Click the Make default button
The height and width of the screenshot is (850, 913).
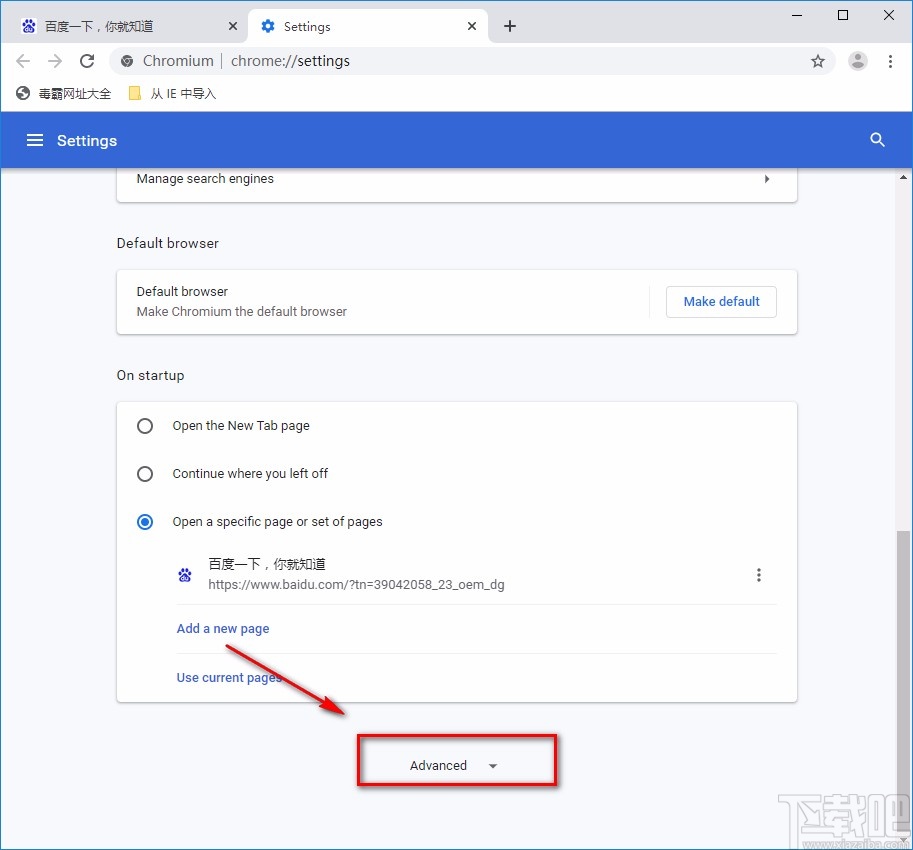click(x=721, y=301)
